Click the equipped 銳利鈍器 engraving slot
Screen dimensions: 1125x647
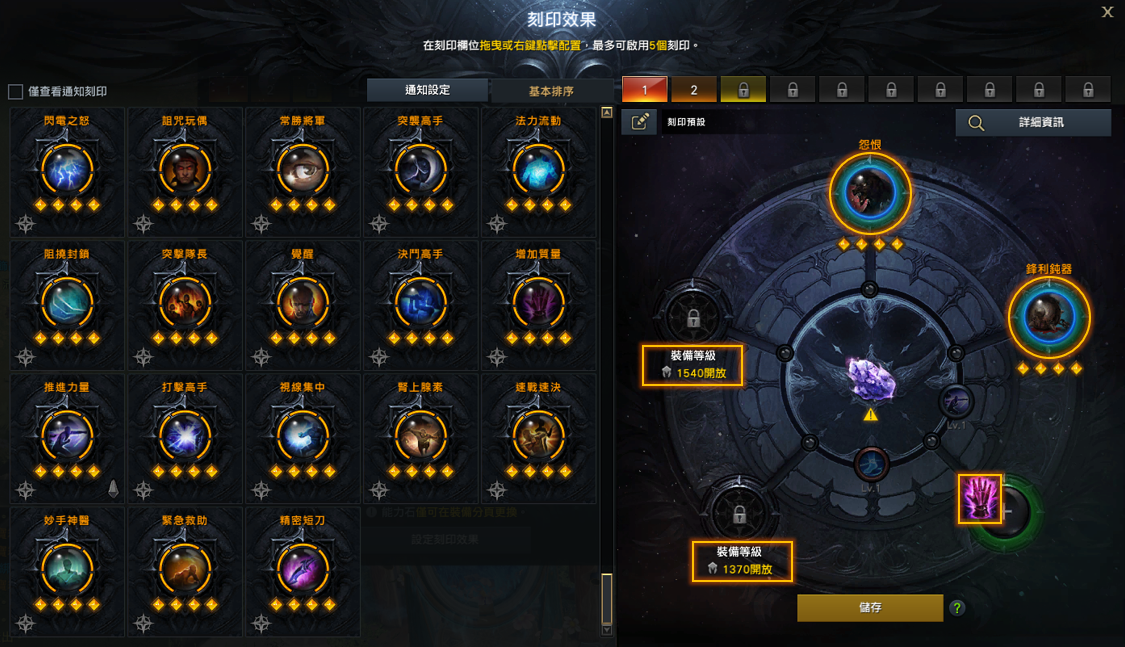(1049, 317)
